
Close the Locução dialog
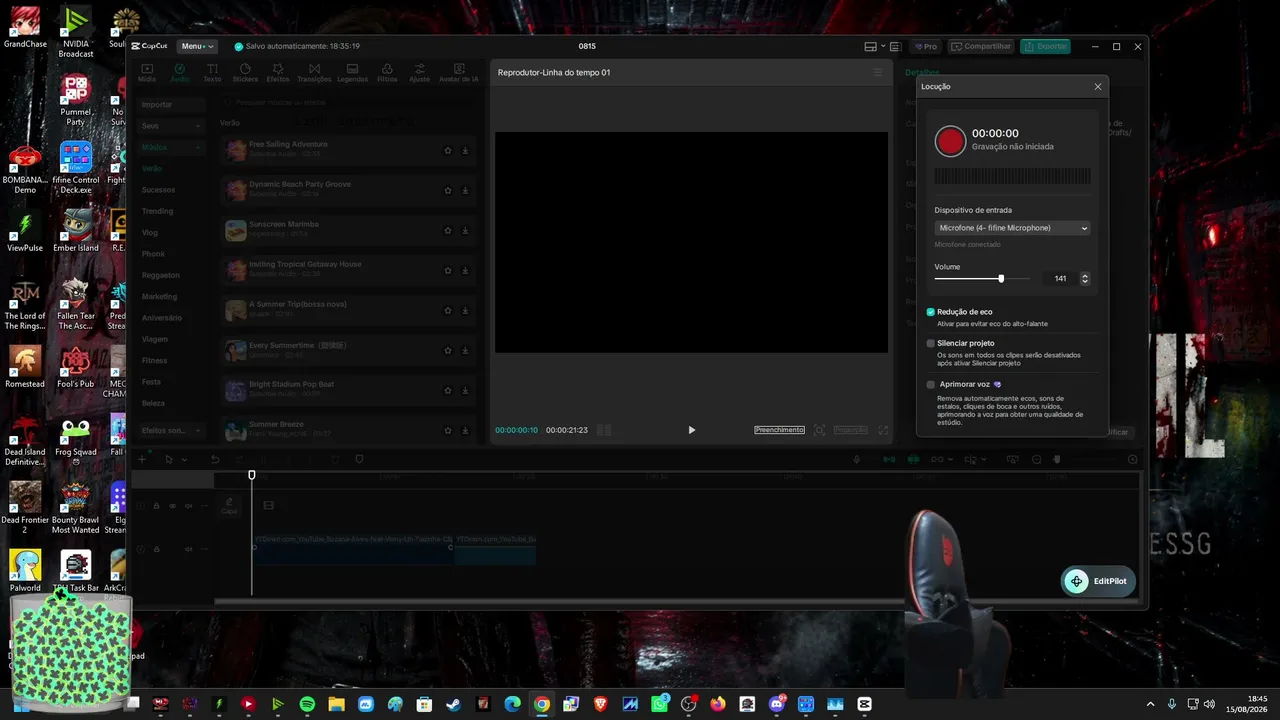1098,87
